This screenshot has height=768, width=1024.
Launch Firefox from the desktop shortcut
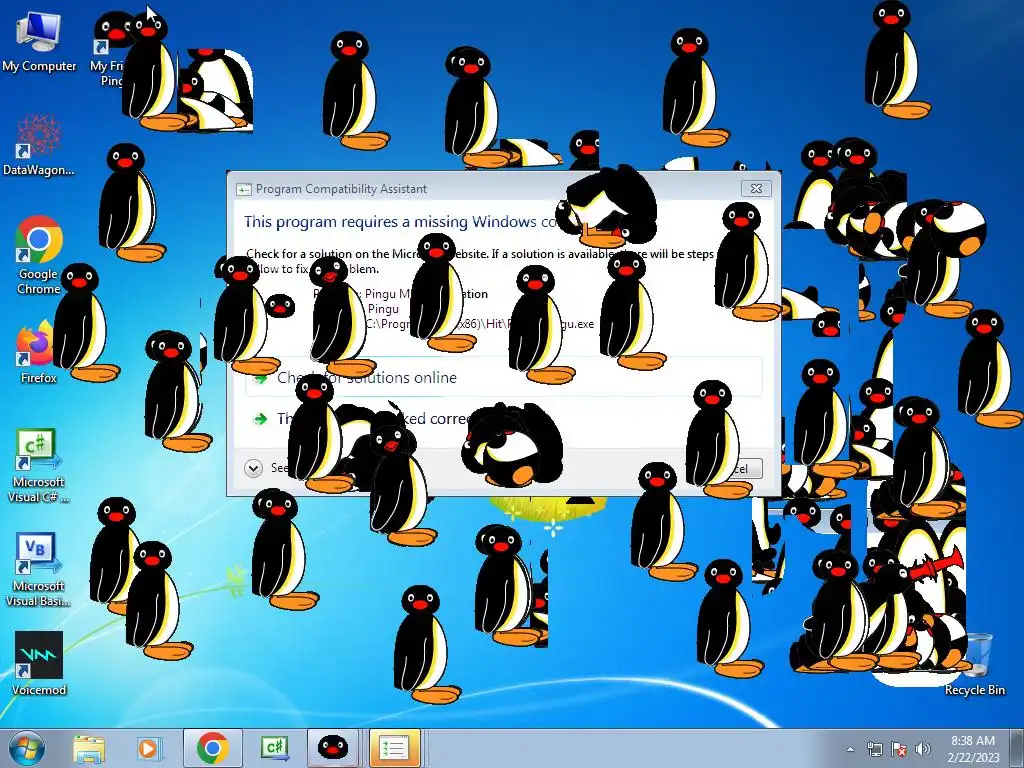pyautogui.click(x=38, y=353)
